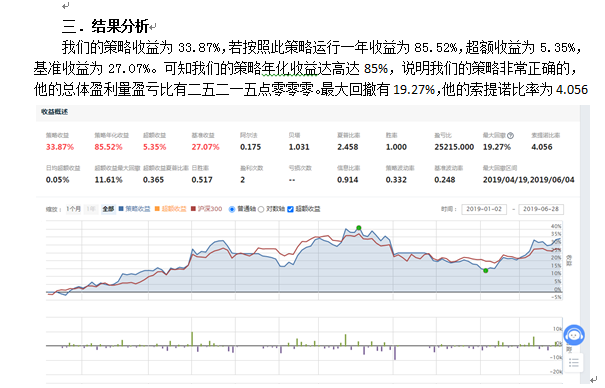Set zoom range to 1年
The height and width of the screenshot is (388, 605).
click(91, 209)
